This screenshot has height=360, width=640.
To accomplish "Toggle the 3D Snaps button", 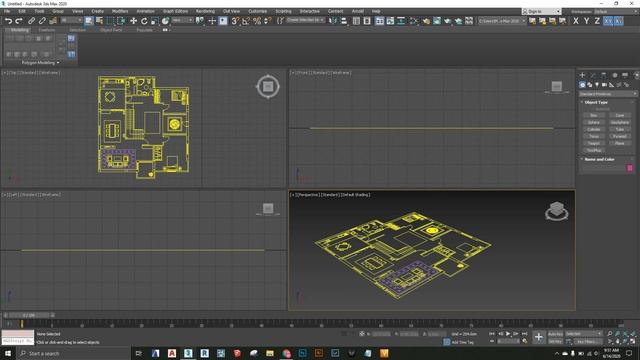I will pos(235,21).
